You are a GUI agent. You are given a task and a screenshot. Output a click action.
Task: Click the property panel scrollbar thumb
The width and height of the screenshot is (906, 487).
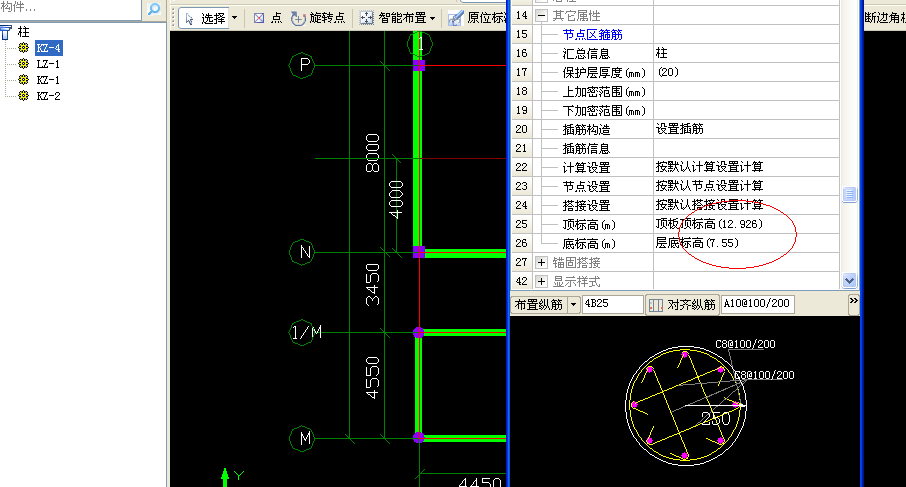point(849,195)
